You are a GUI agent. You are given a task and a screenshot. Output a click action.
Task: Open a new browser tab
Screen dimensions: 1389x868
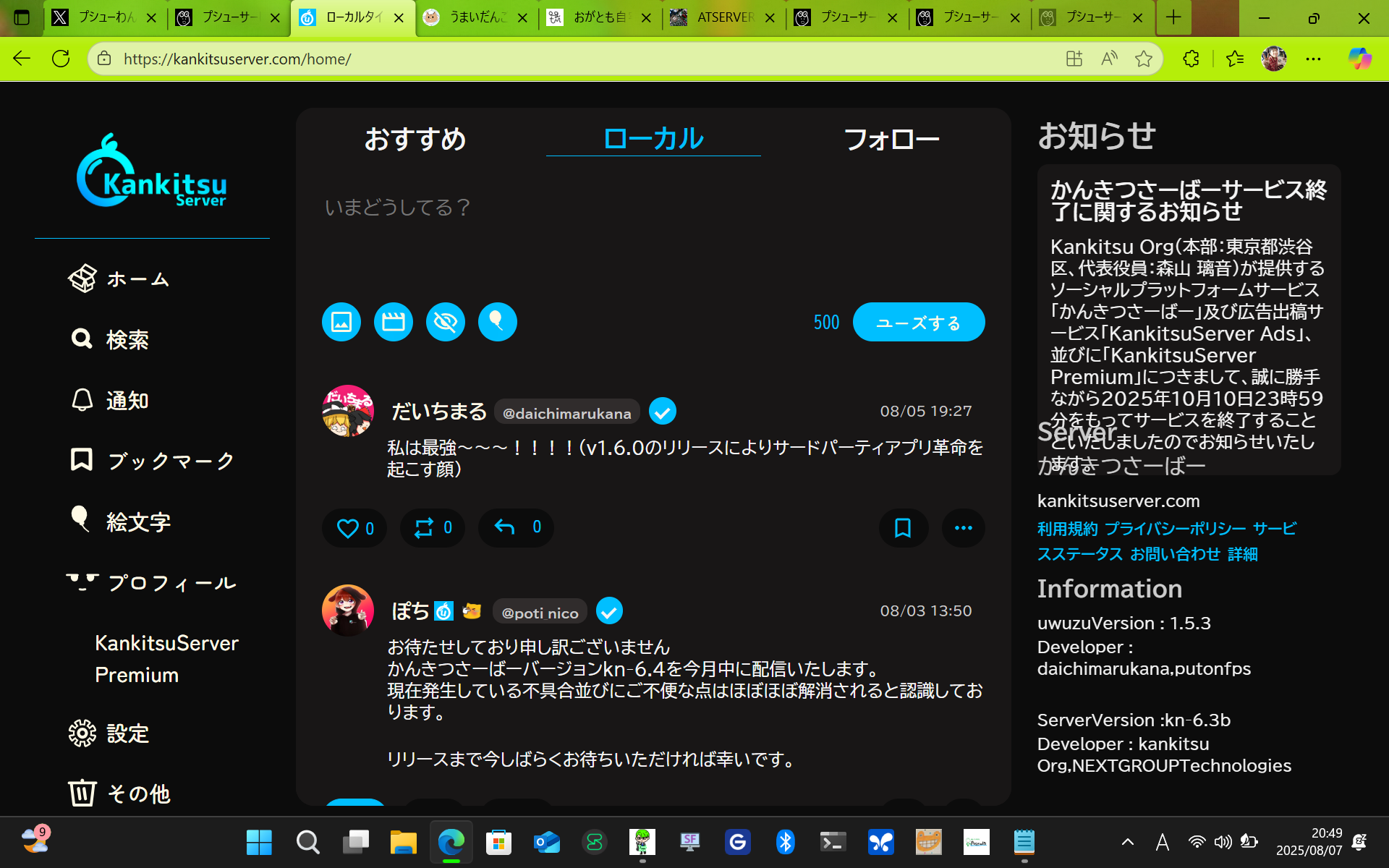1173,18
